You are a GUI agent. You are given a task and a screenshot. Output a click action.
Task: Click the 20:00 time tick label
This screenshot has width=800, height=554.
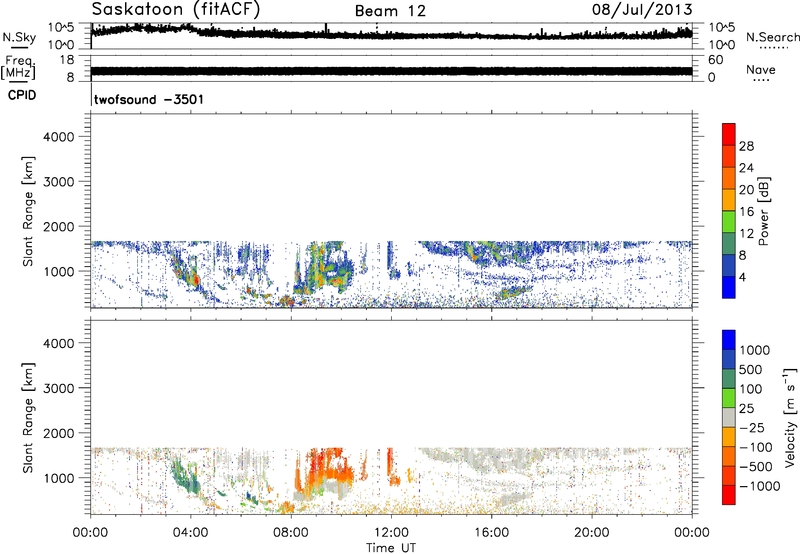591,533
